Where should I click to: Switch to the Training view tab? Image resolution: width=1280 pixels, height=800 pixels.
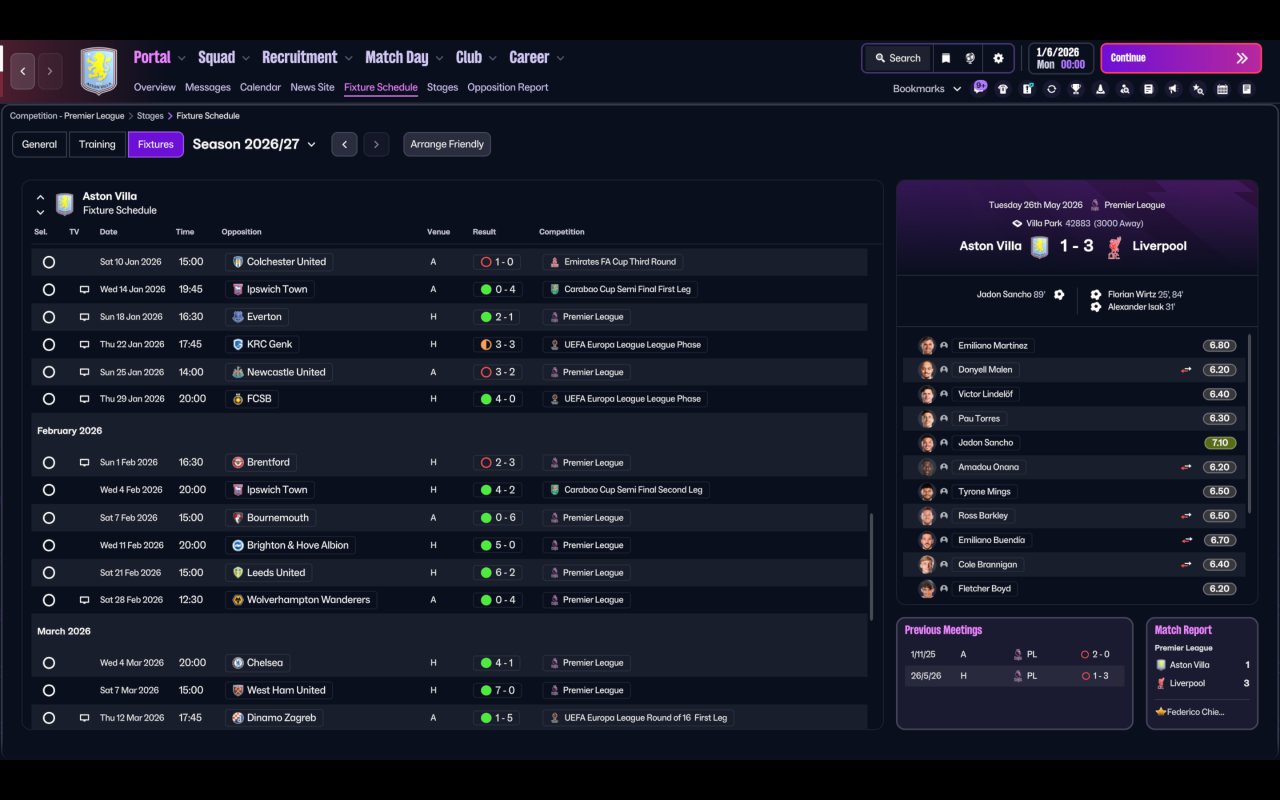pyautogui.click(x=97, y=144)
